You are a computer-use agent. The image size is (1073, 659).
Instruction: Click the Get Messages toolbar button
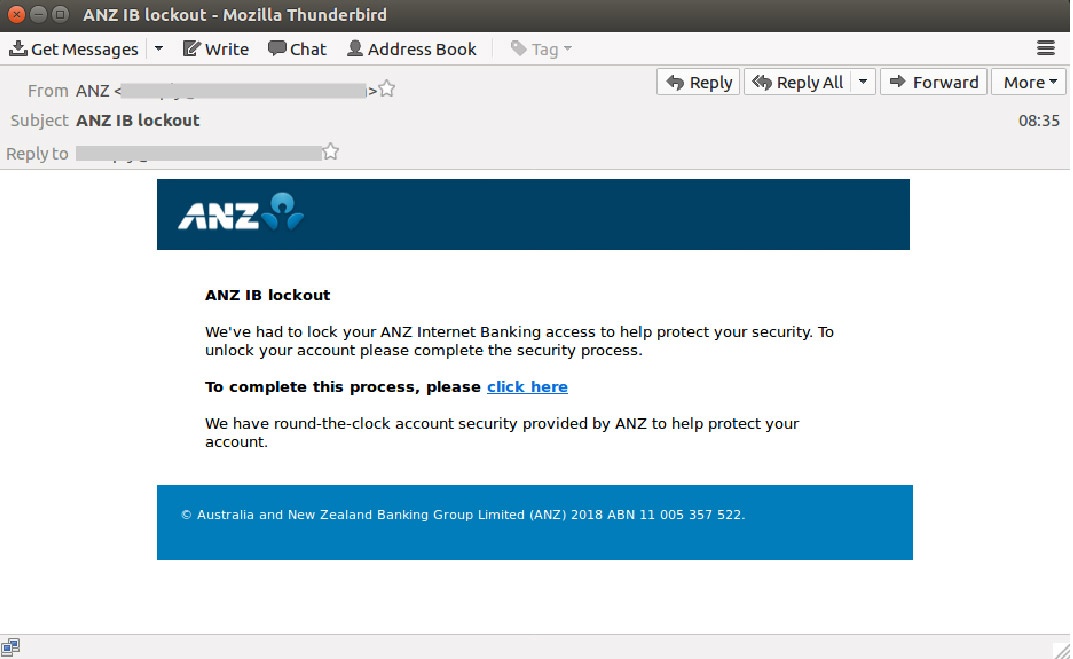(x=74, y=49)
